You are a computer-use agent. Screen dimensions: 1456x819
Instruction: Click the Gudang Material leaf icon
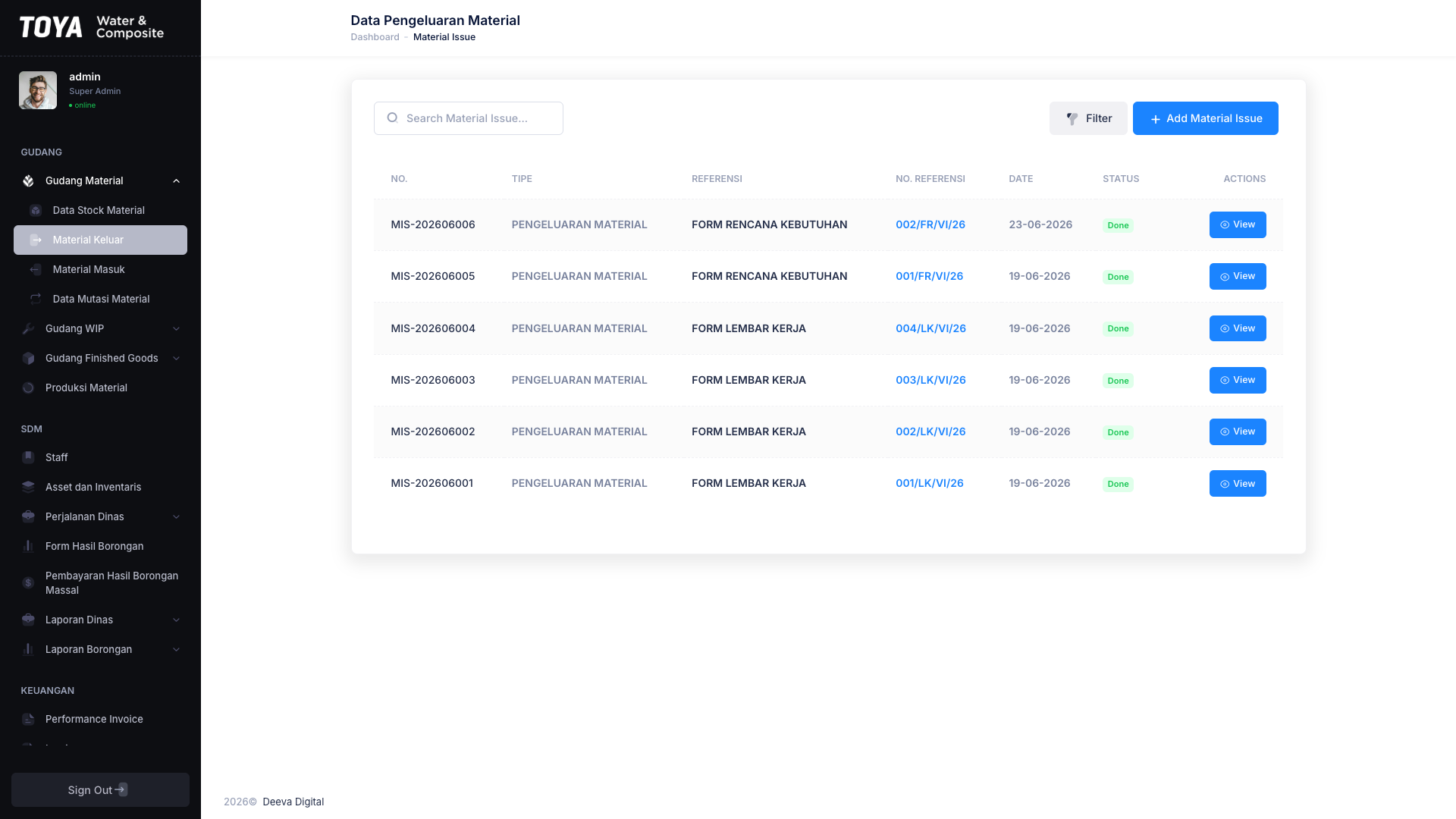click(x=28, y=181)
